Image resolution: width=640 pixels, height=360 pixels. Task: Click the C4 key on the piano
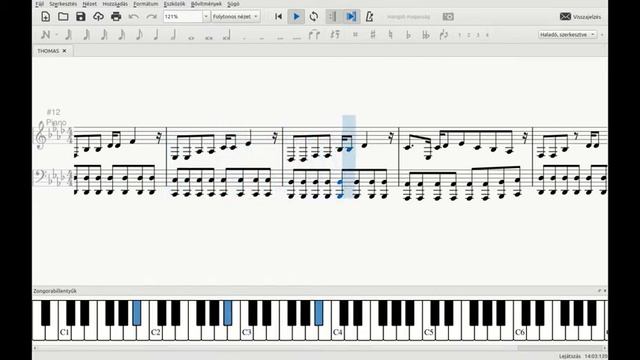337,333
